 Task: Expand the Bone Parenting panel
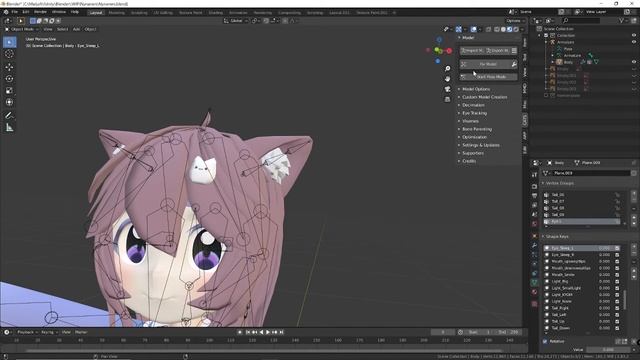(x=477, y=129)
